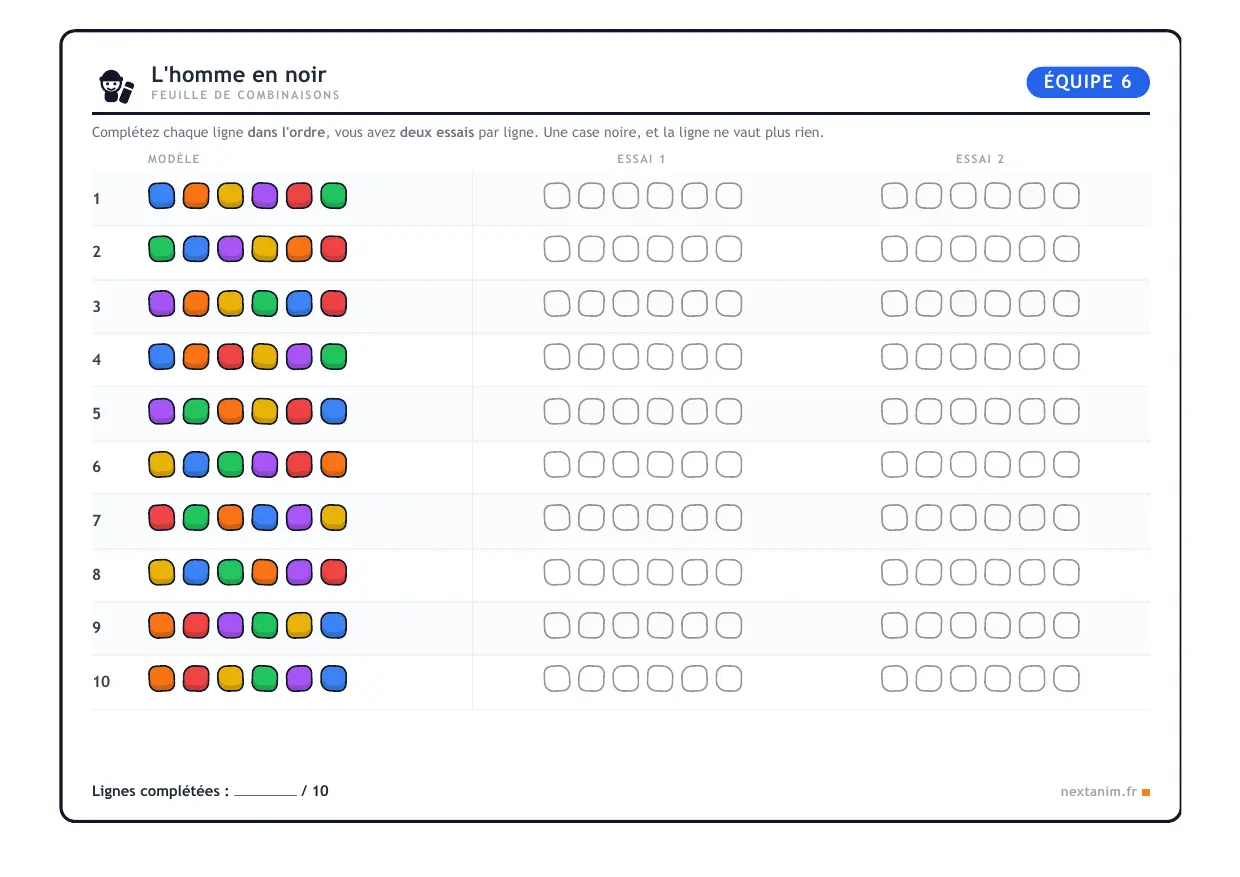Click the ÉQUIPE 6 badge
The image size is (1240, 877).
[x=1088, y=82]
